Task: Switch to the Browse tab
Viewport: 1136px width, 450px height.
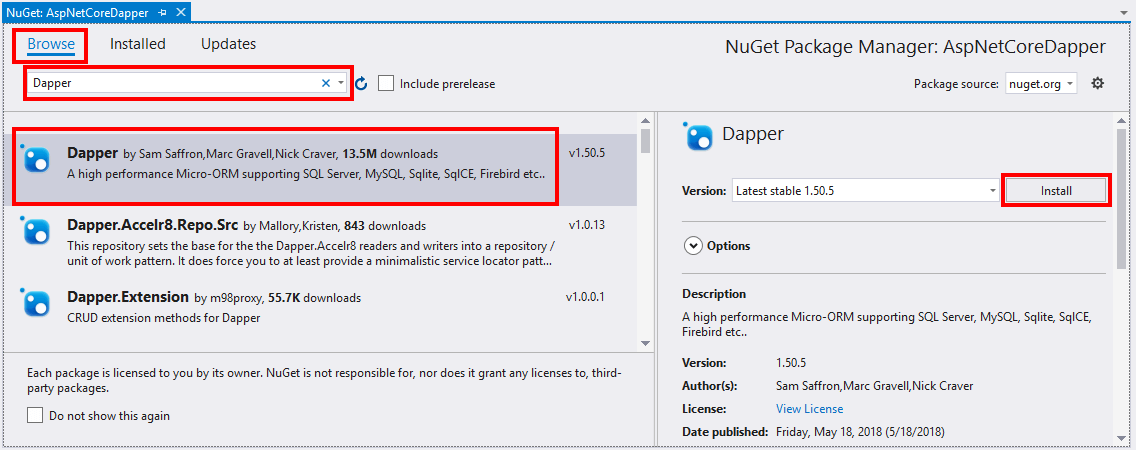Action: pyautogui.click(x=51, y=44)
